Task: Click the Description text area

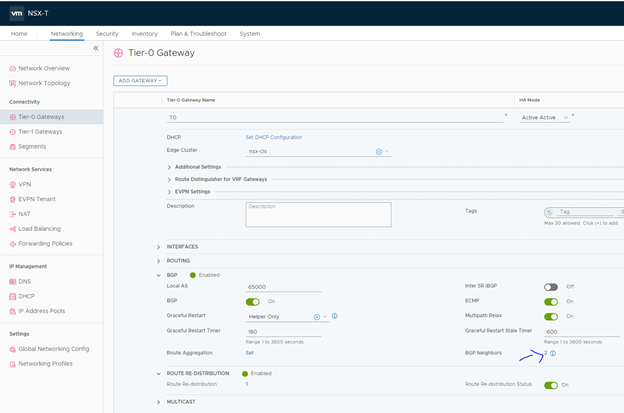Action: pos(318,215)
